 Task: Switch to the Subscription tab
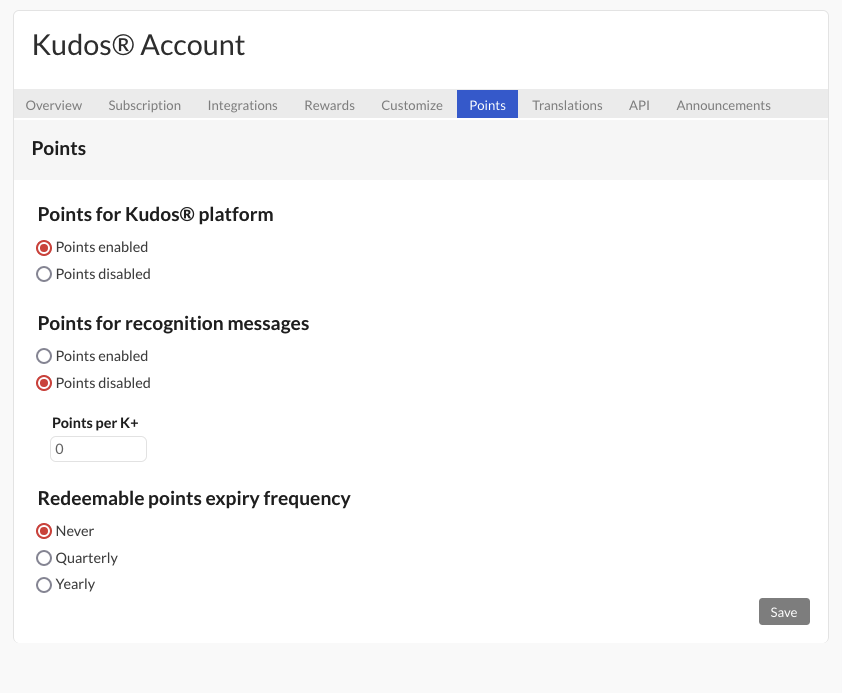tap(144, 105)
